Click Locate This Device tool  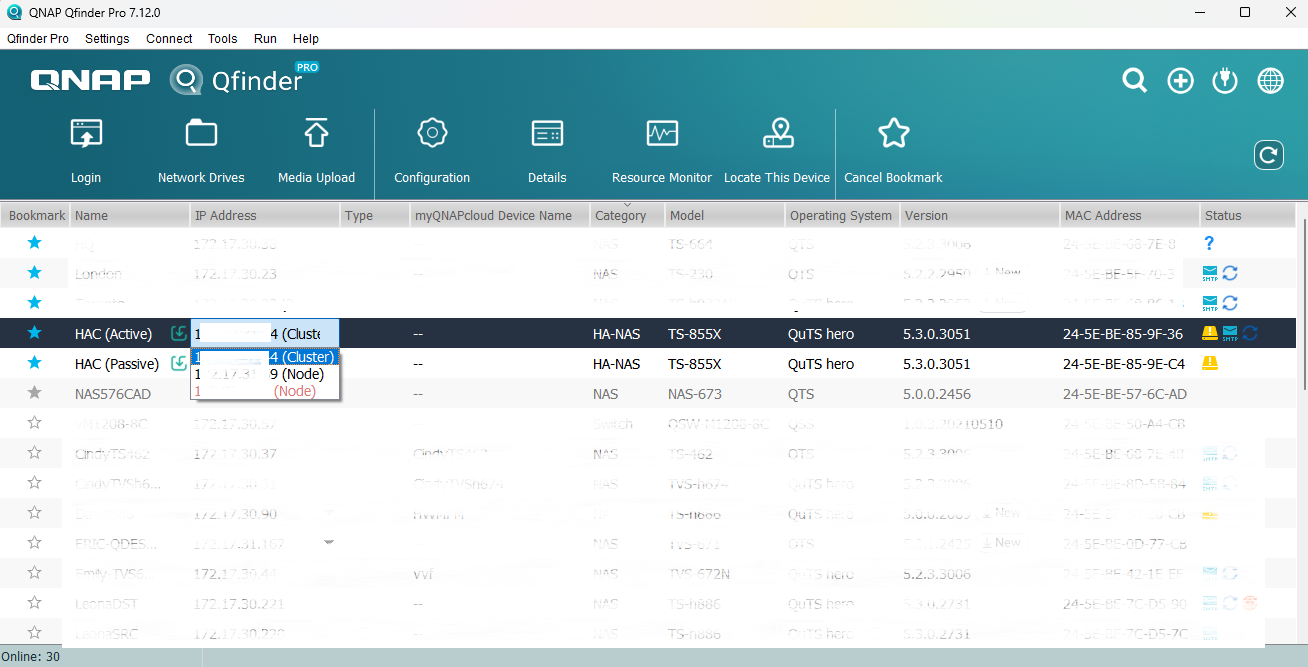[x=777, y=150]
